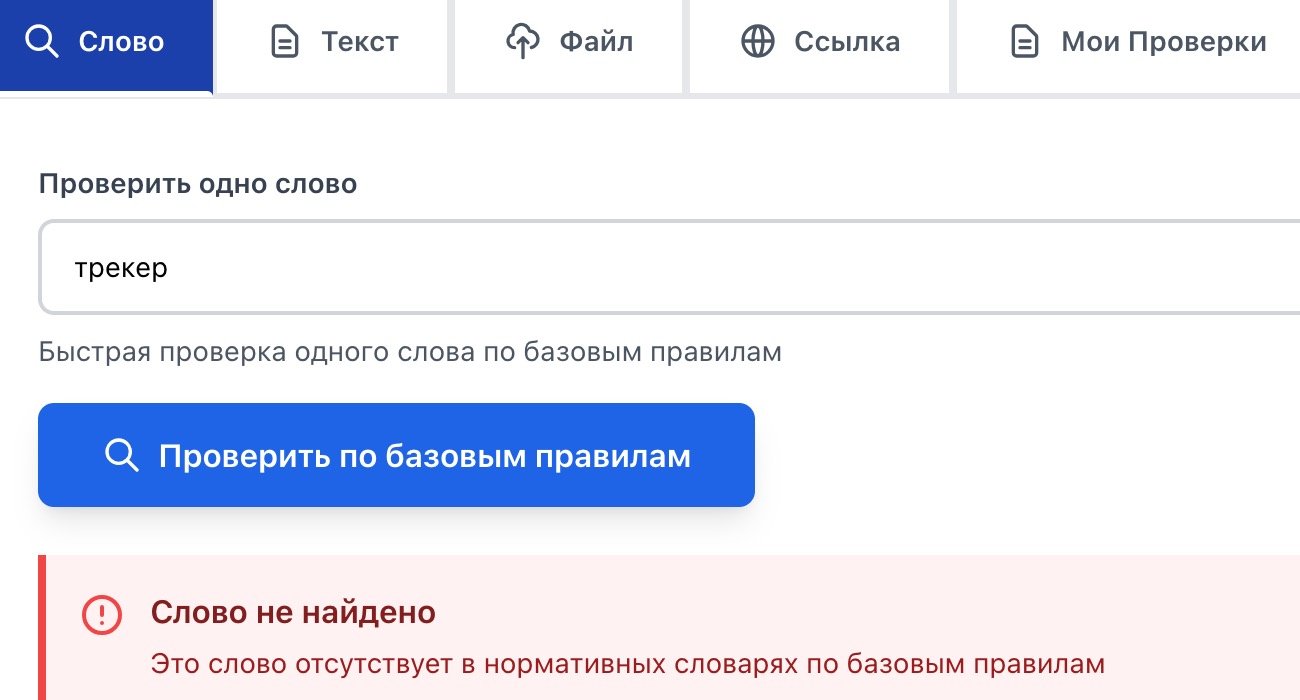This screenshot has width=1300, height=700.
Task: Select the Файл tab
Action: [x=596, y=42]
